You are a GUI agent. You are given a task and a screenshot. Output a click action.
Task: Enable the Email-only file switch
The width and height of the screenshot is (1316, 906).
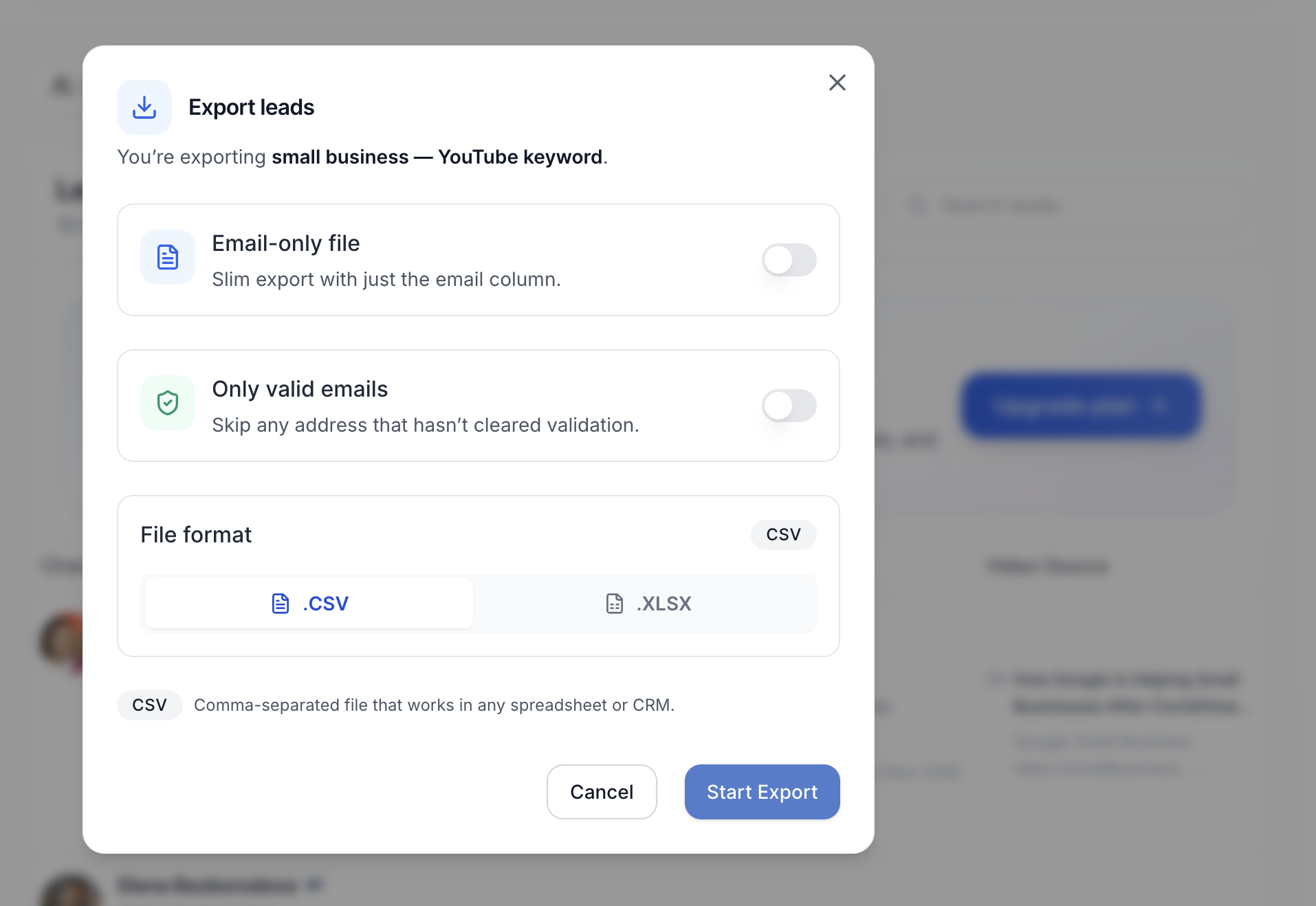pyautogui.click(x=789, y=260)
